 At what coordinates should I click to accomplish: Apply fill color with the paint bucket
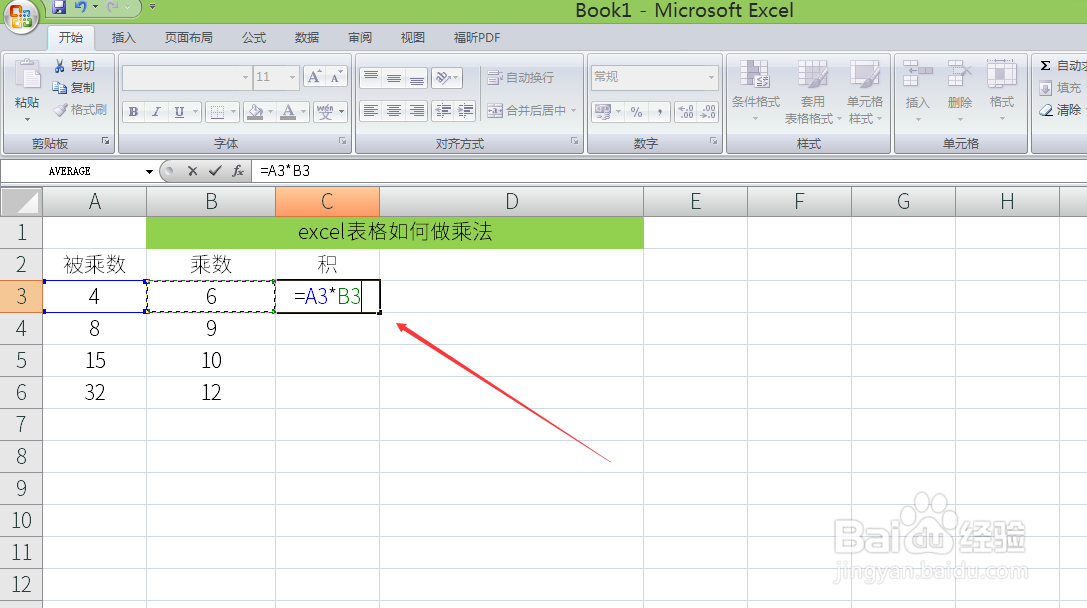click(x=255, y=111)
